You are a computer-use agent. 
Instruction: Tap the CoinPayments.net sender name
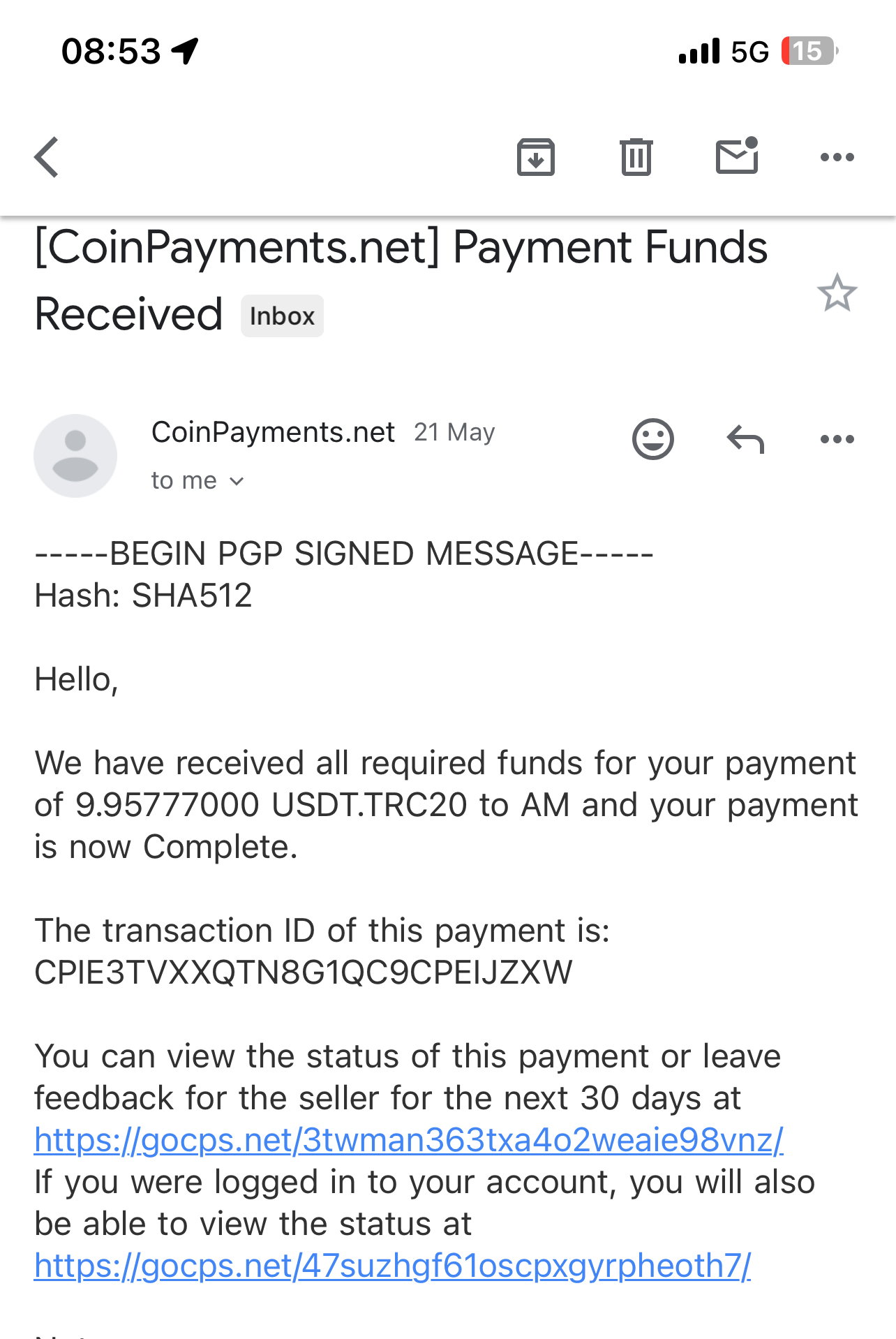pos(273,433)
